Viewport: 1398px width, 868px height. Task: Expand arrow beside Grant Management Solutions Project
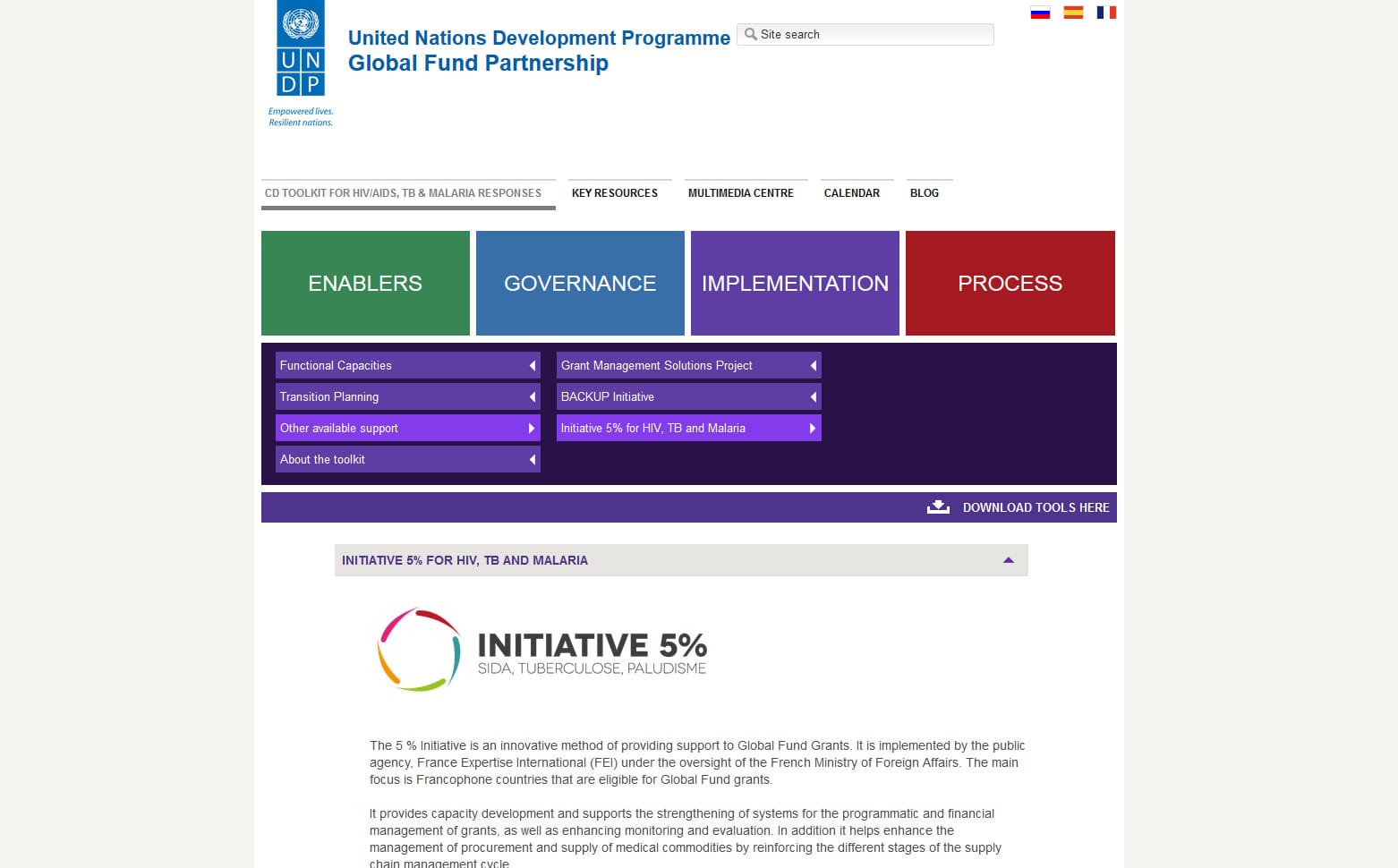pyautogui.click(x=814, y=365)
